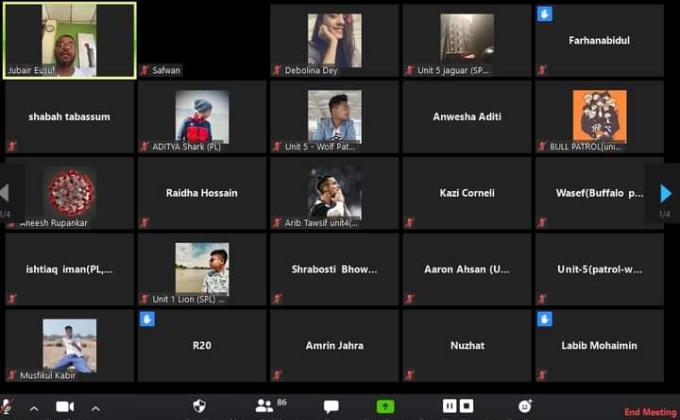Click raised hand icon on Labib Mohaimin's tile

click(545, 319)
